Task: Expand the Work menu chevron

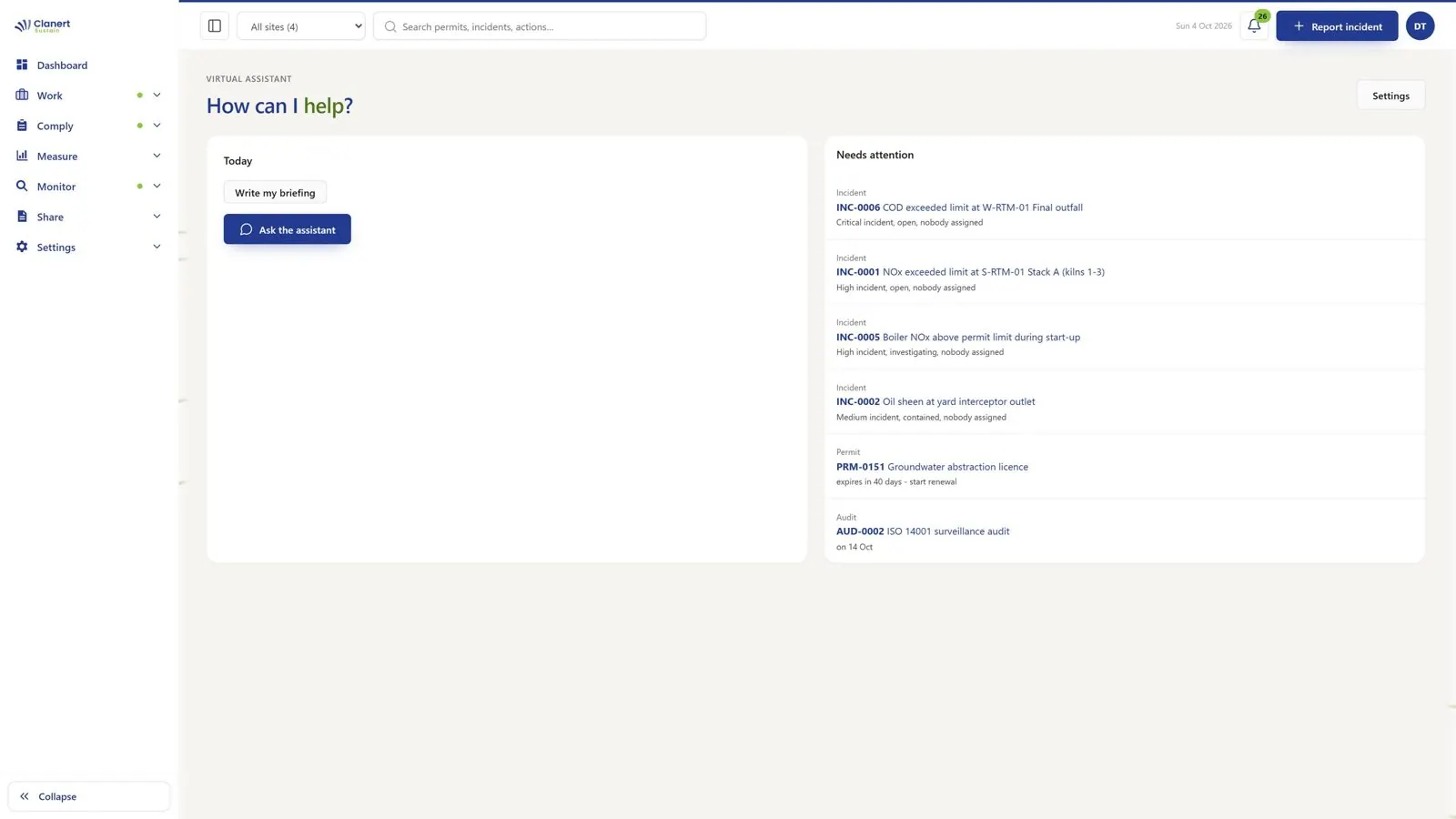Action: pyautogui.click(x=157, y=95)
